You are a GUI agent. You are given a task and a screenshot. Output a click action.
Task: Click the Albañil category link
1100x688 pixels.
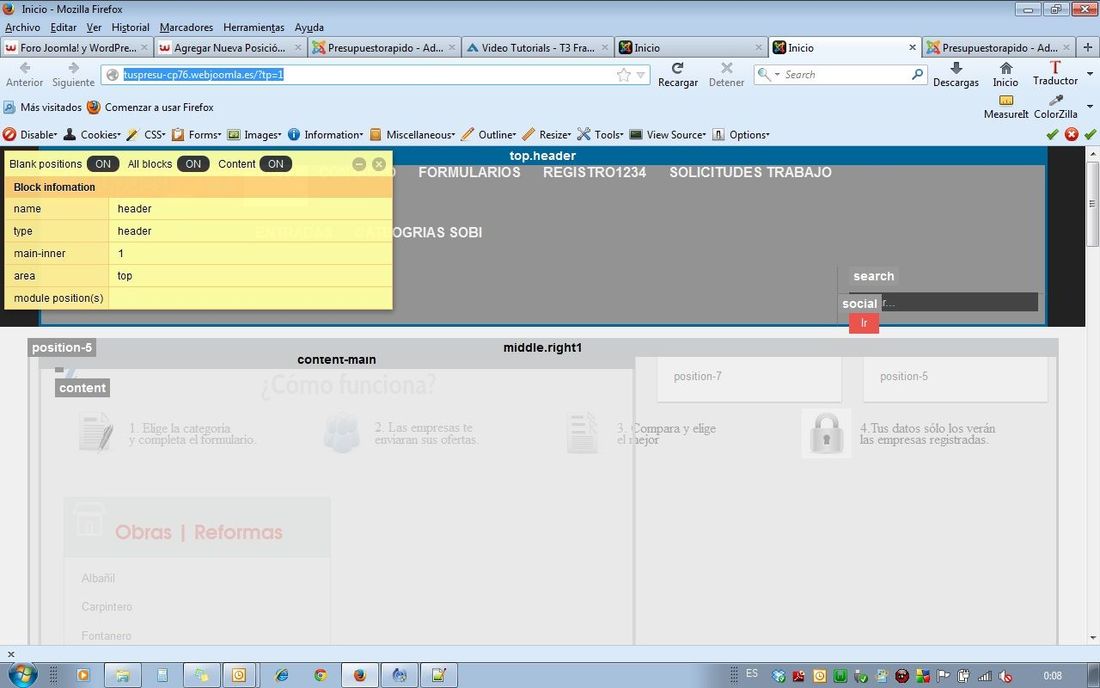[x=98, y=579]
